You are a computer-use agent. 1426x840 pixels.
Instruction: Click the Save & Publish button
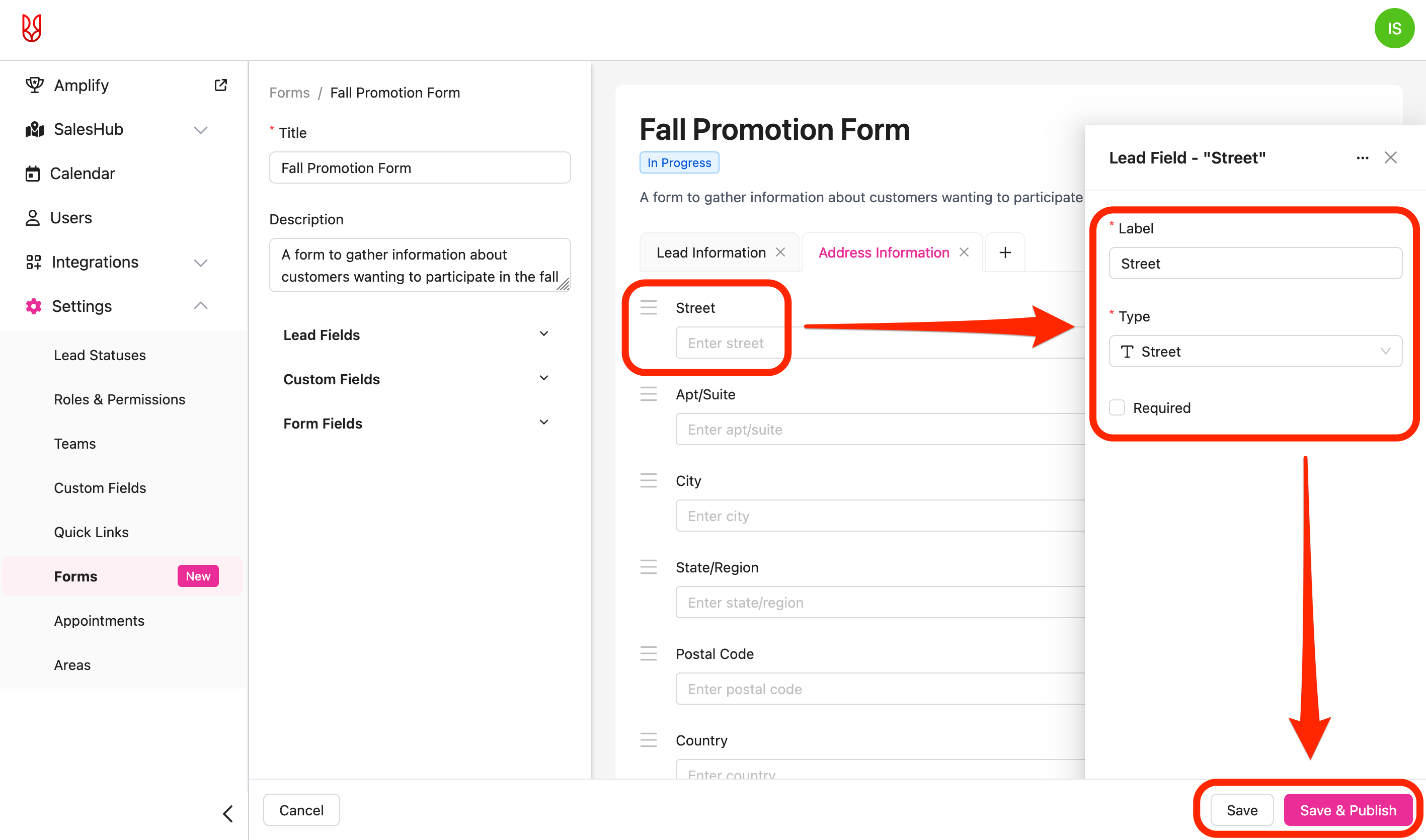pos(1348,810)
